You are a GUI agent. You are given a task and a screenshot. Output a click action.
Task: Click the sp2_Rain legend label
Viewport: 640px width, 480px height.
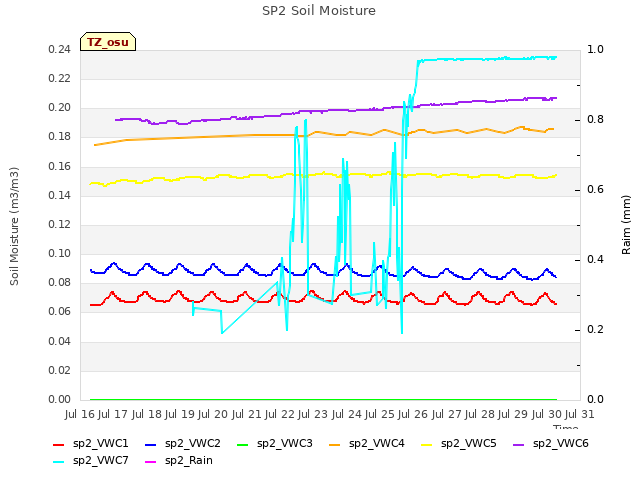coord(189,460)
